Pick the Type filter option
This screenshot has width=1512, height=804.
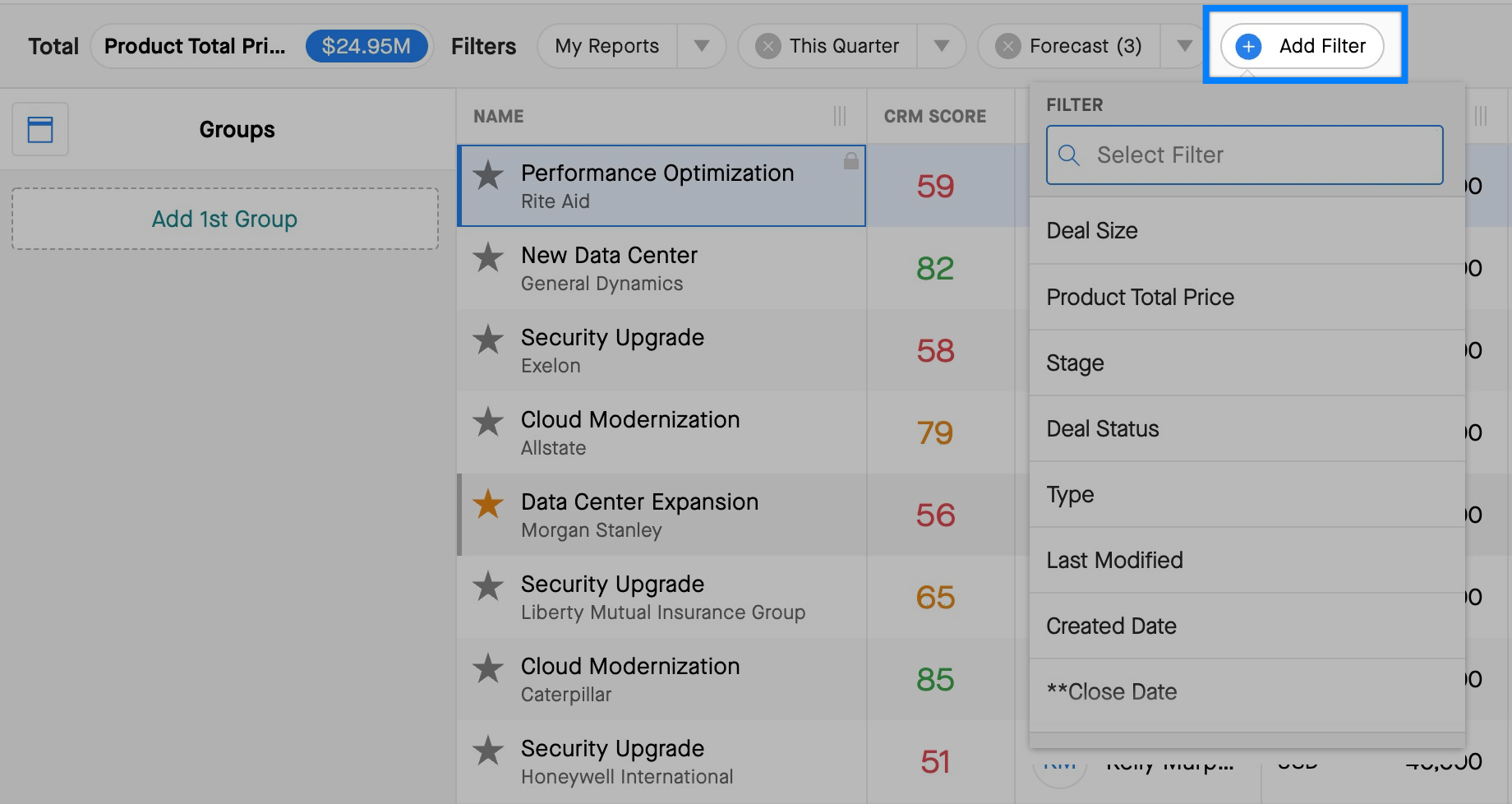[x=1247, y=494]
